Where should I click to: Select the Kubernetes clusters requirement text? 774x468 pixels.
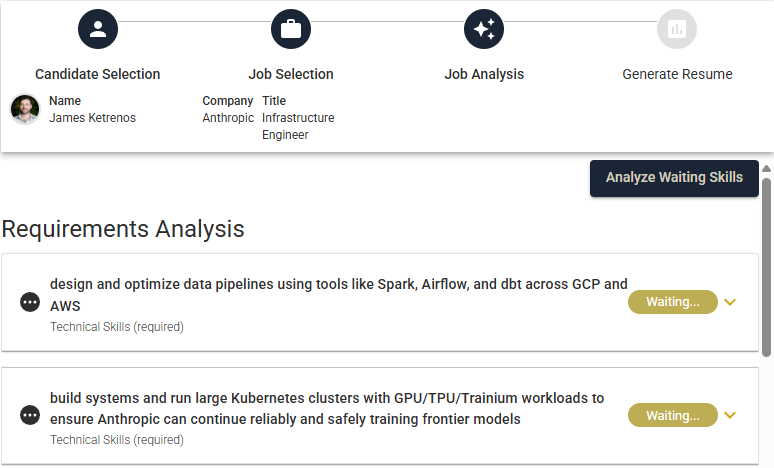(327, 408)
